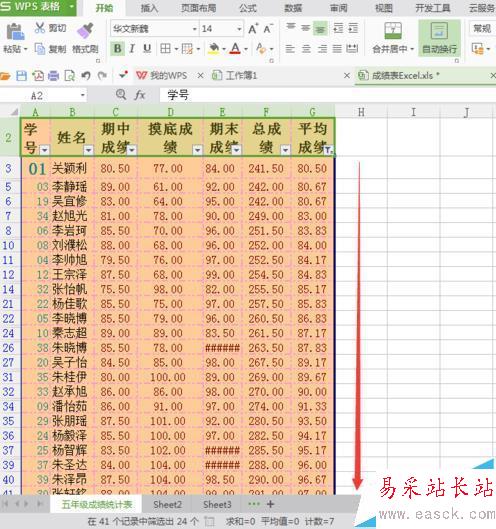This screenshot has height=529, width=496.
Task: Open the font size 14 dropdown
Action: 239,29
